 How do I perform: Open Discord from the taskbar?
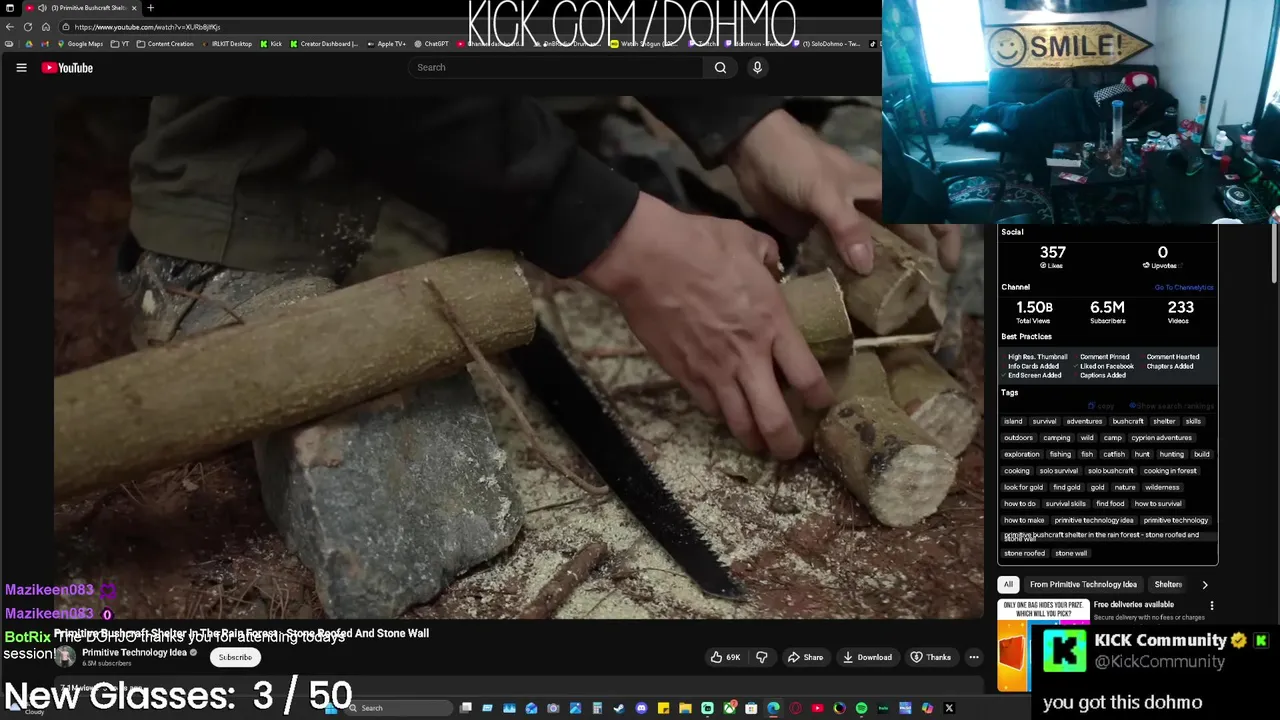641,708
